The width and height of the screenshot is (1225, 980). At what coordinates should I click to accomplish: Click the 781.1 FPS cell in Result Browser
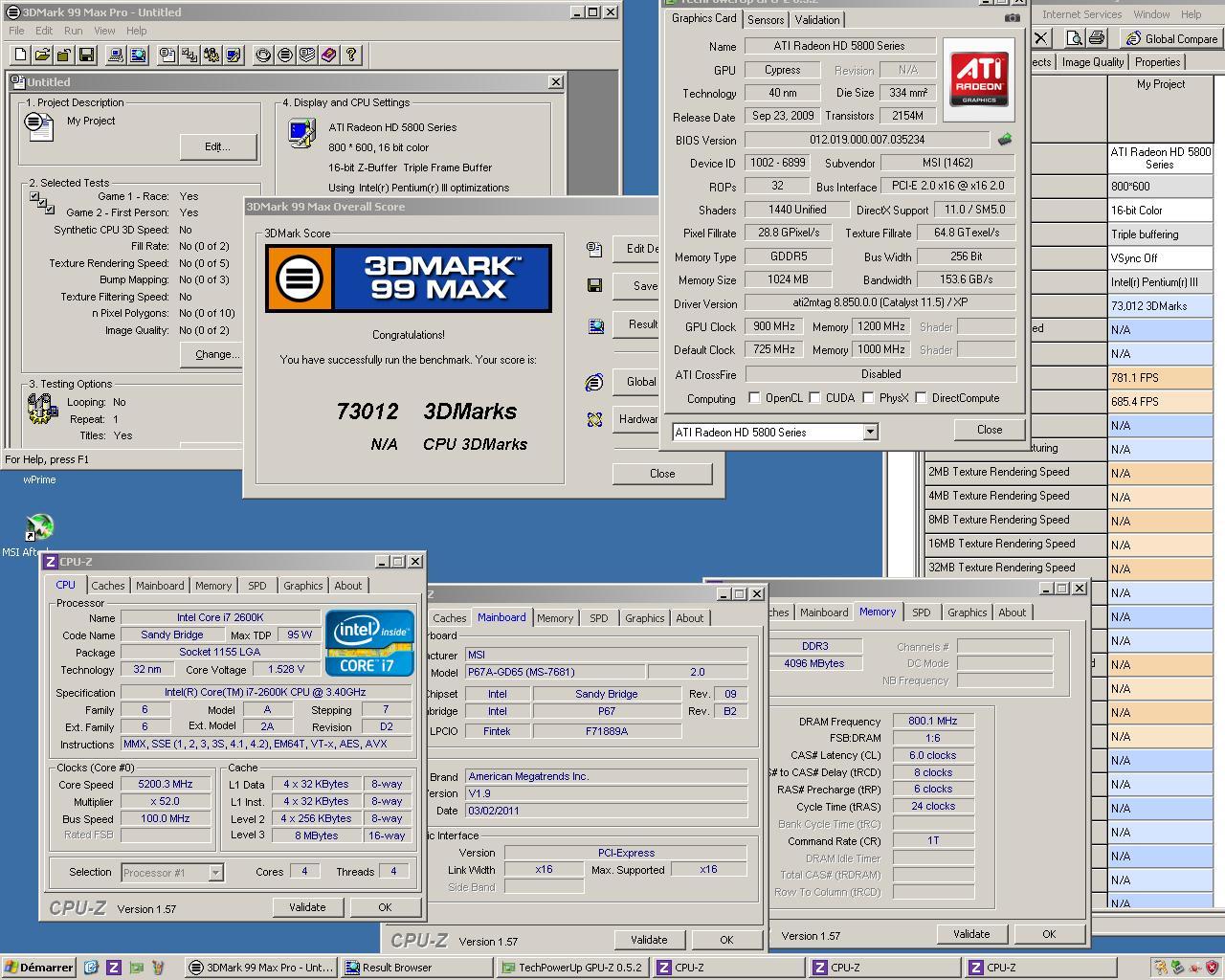(x=1161, y=378)
